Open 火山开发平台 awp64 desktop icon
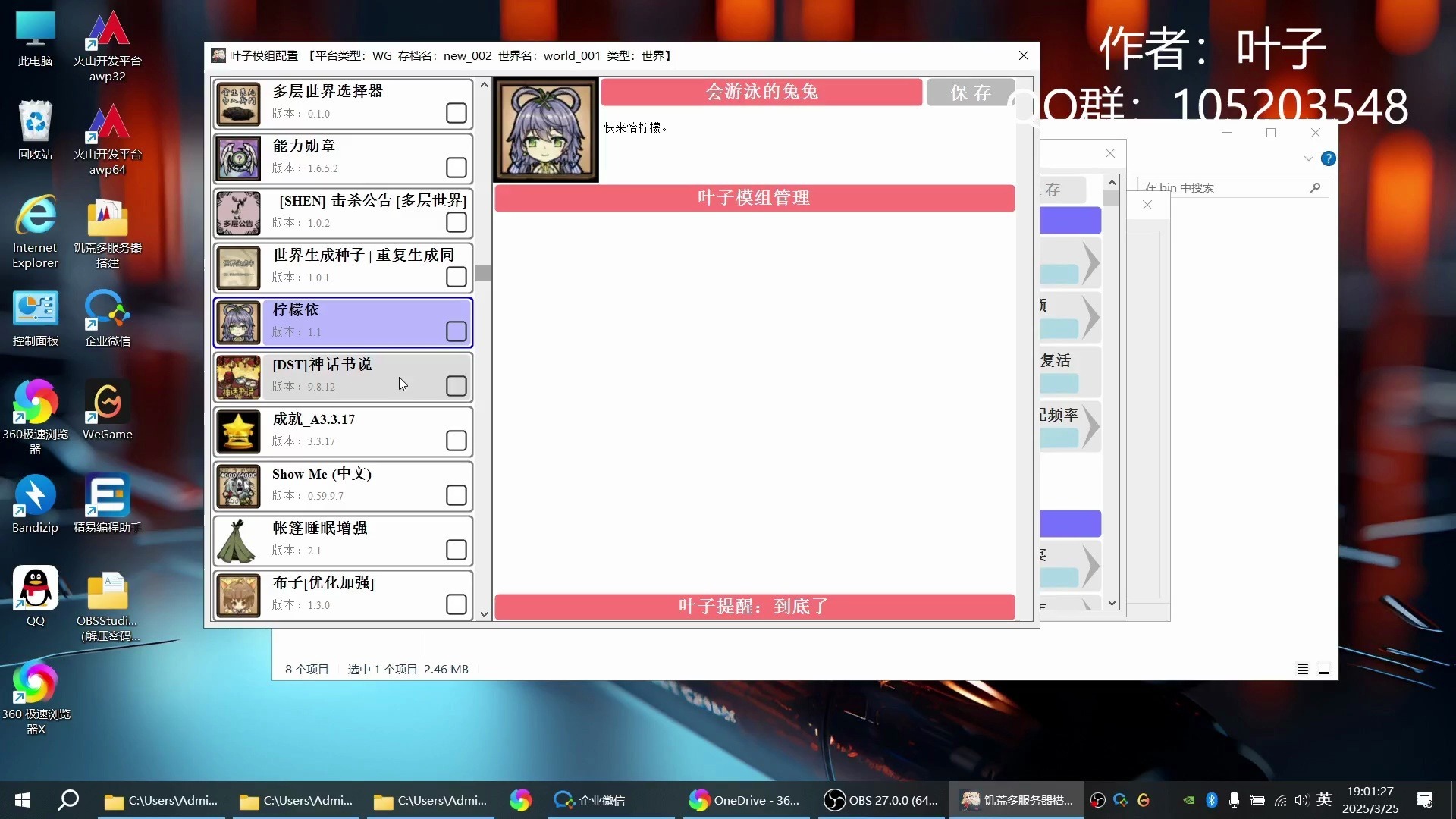The height and width of the screenshot is (819, 1456). (108, 140)
